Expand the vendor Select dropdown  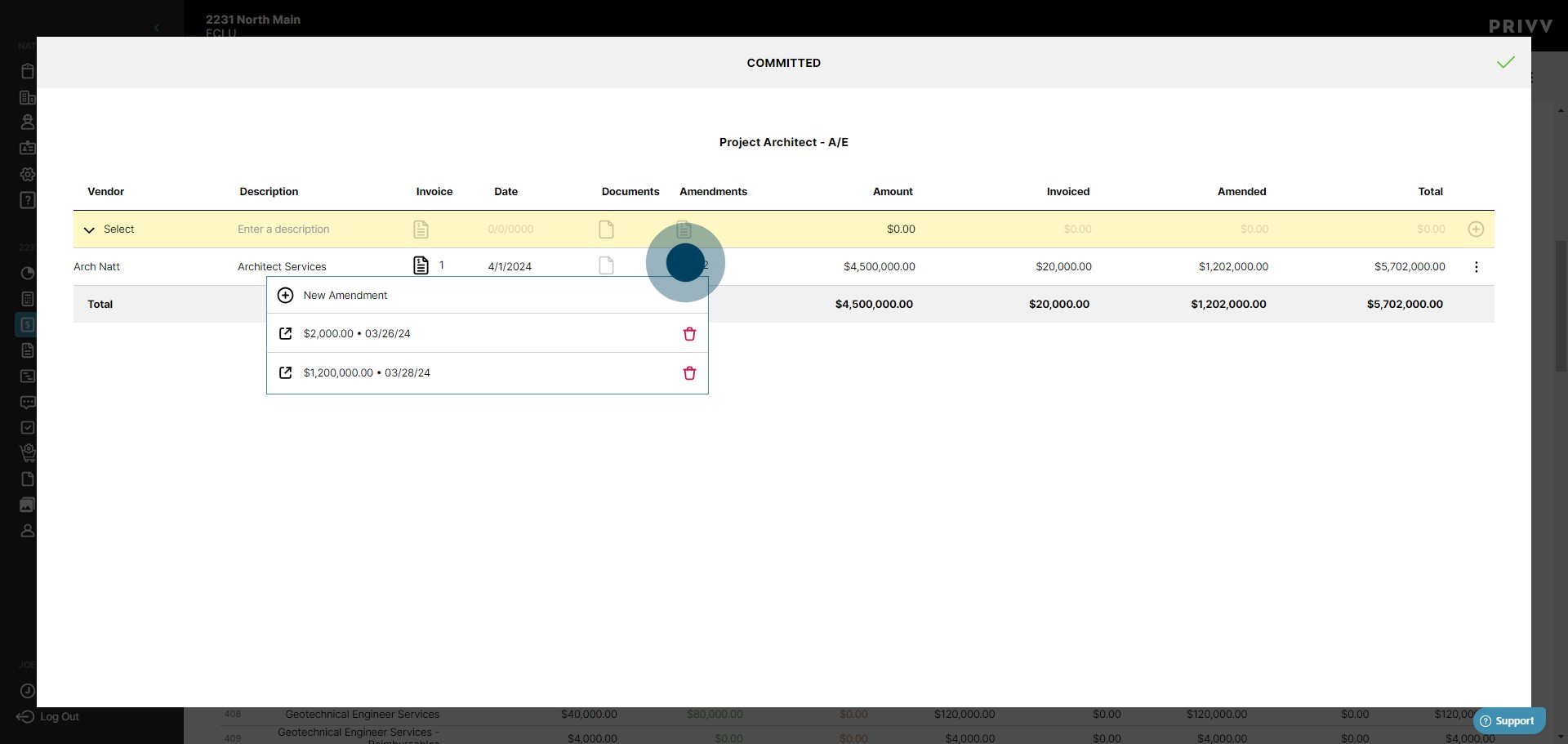[x=109, y=229]
